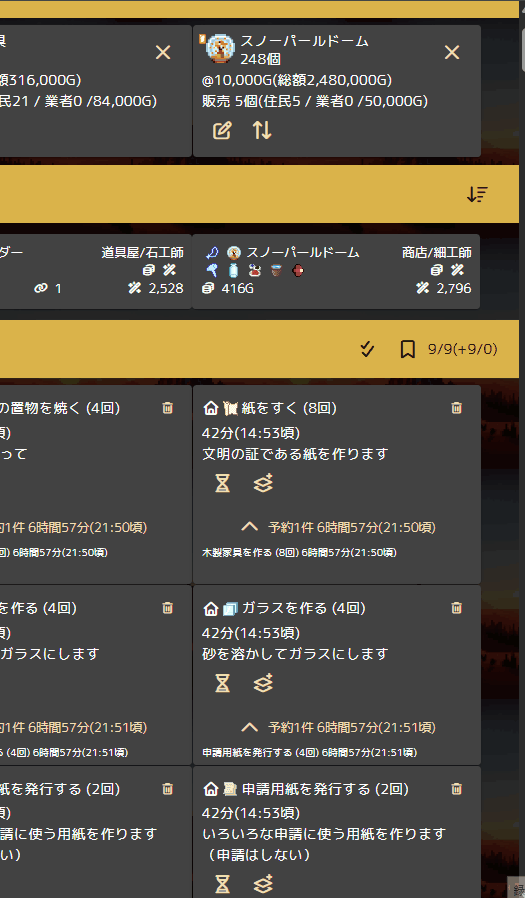Viewport: 525px width, 898px height.
Task: Close the スノーパールドーム 248個 listing card
Action: [x=452, y=53]
